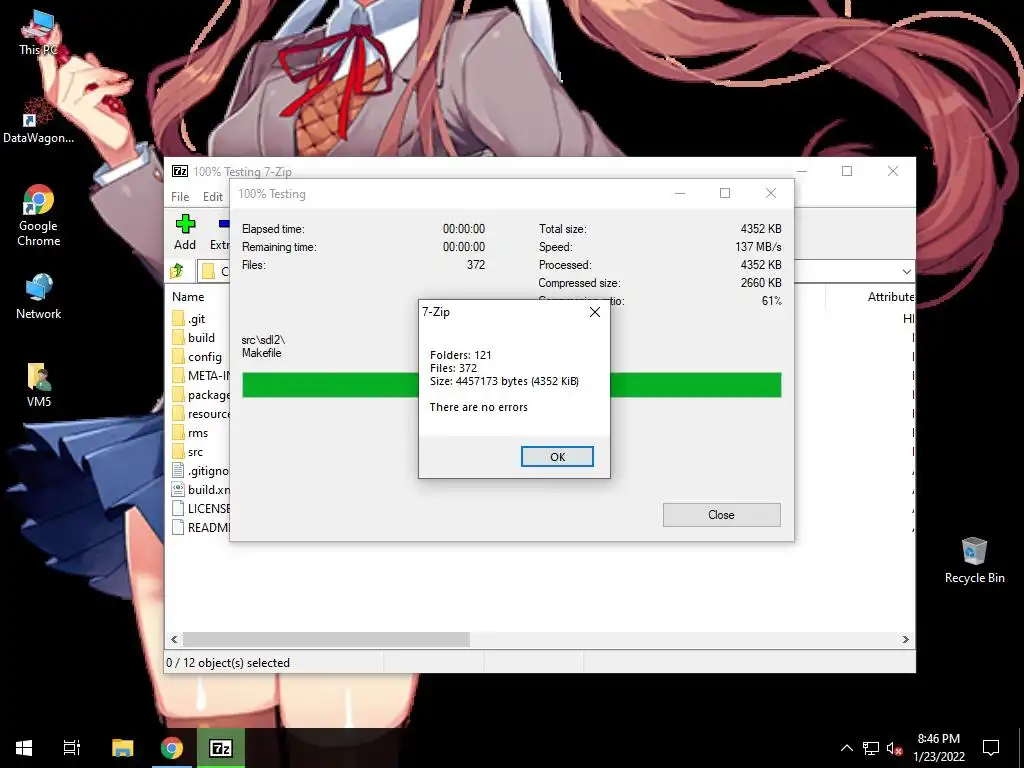This screenshot has width=1024, height=768.
Task: Sort by the Name column header
Action: click(188, 296)
